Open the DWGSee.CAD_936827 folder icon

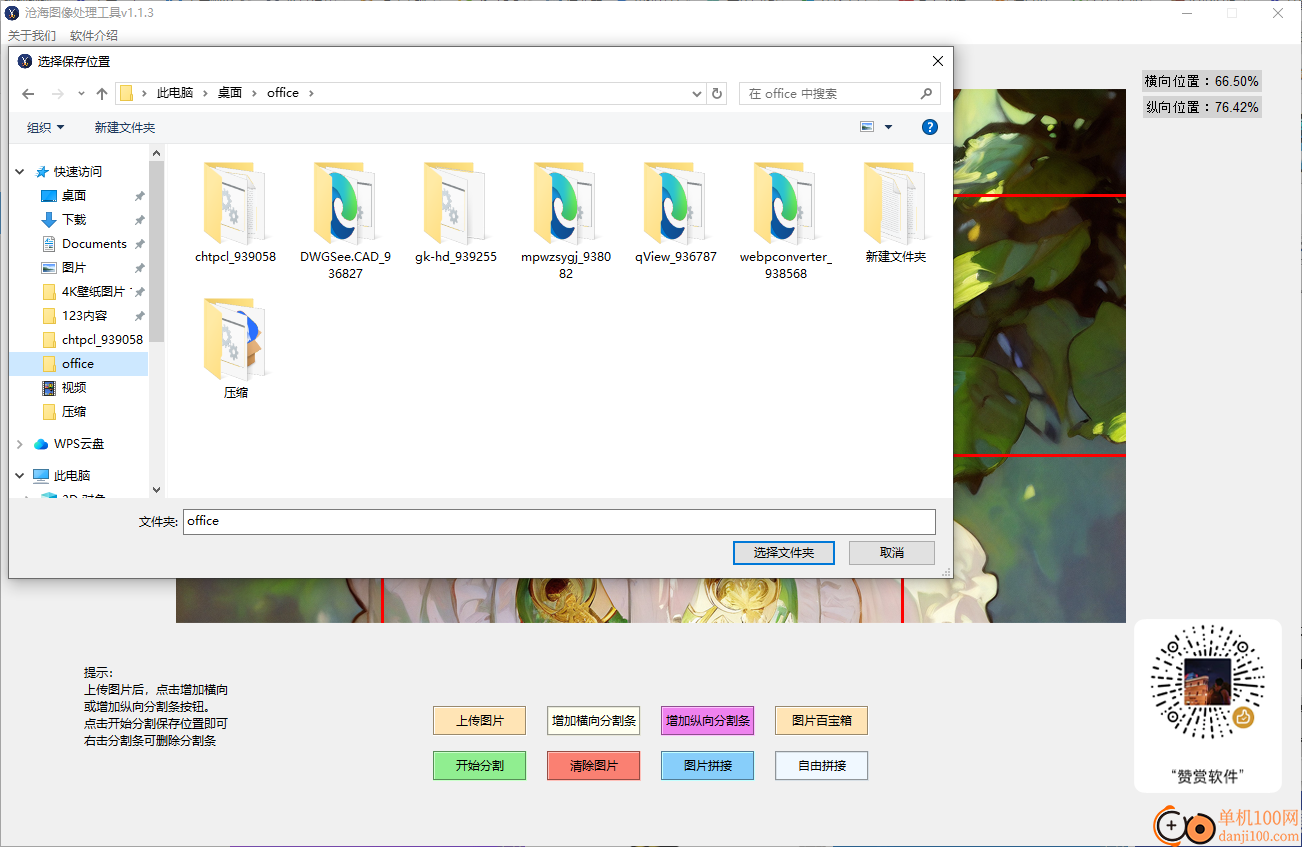point(345,204)
